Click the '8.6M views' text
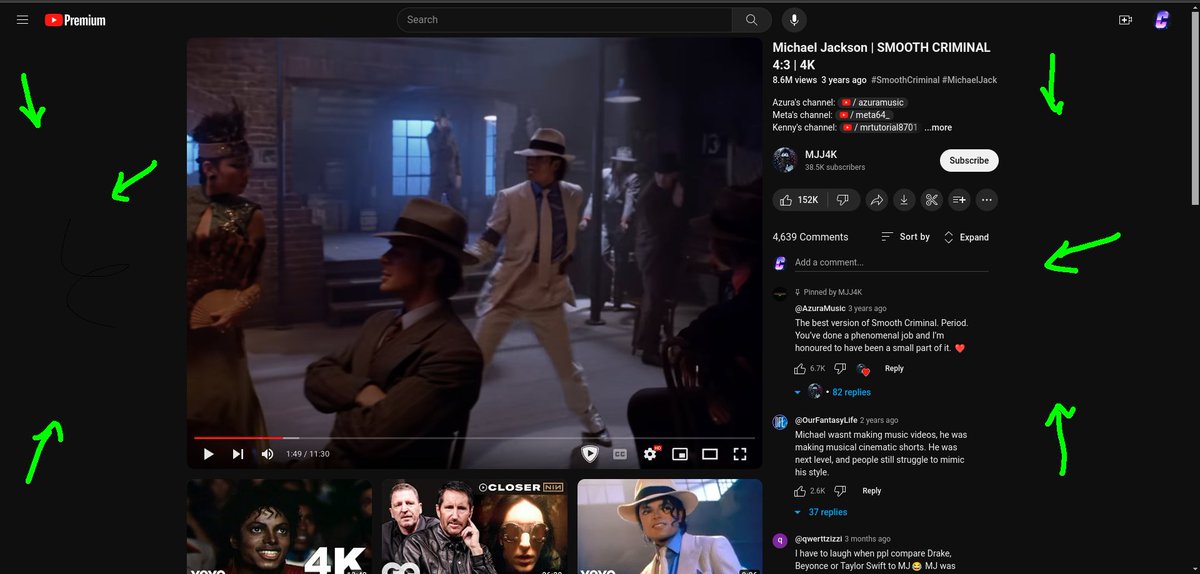Screen dimensions: 1200x574 tap(795, 80)
